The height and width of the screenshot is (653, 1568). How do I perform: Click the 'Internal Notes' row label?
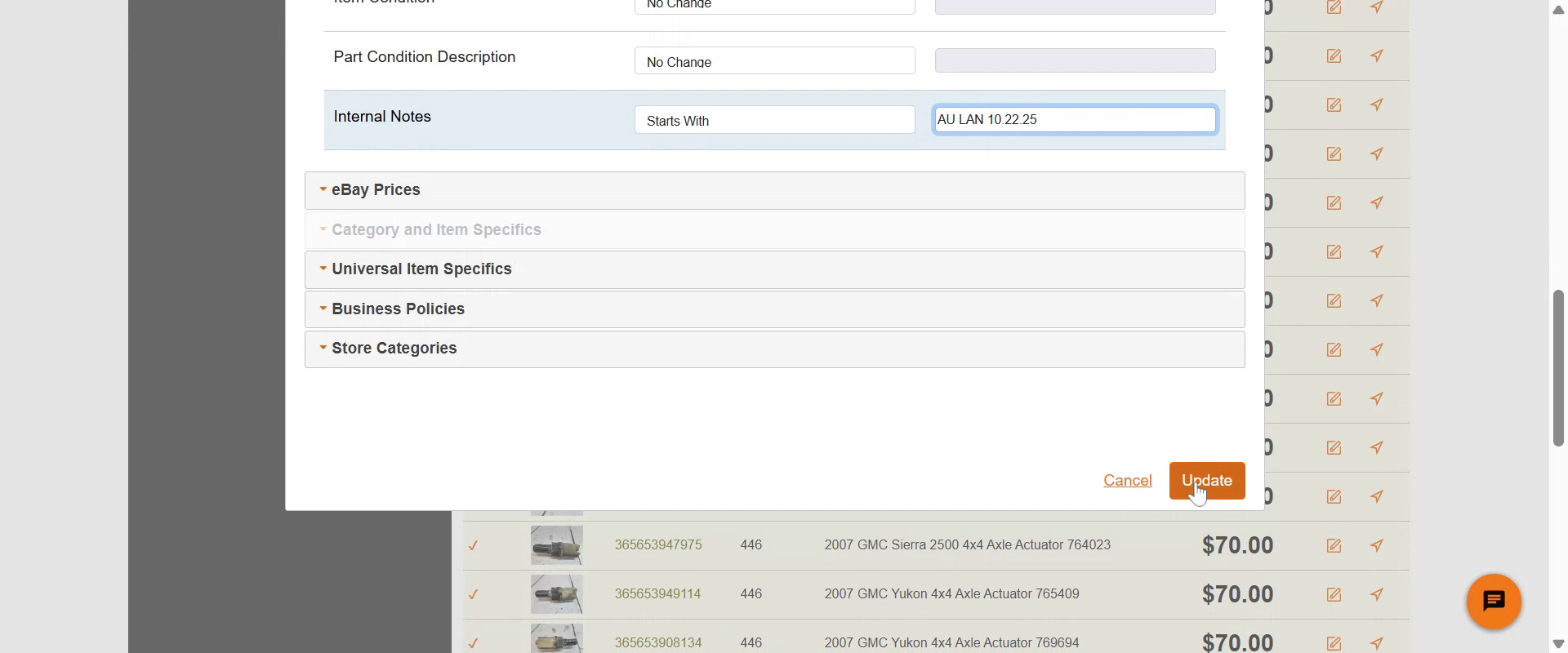click(382, 117)
